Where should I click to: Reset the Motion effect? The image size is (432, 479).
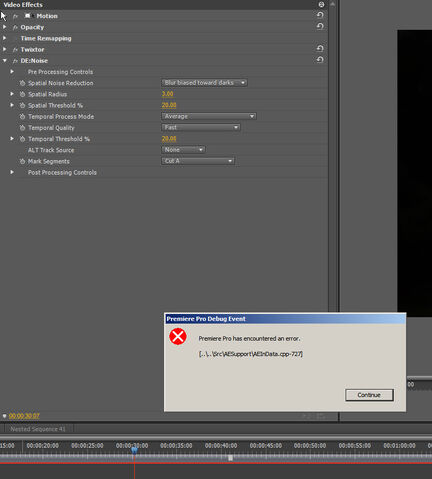pos(320,15)
